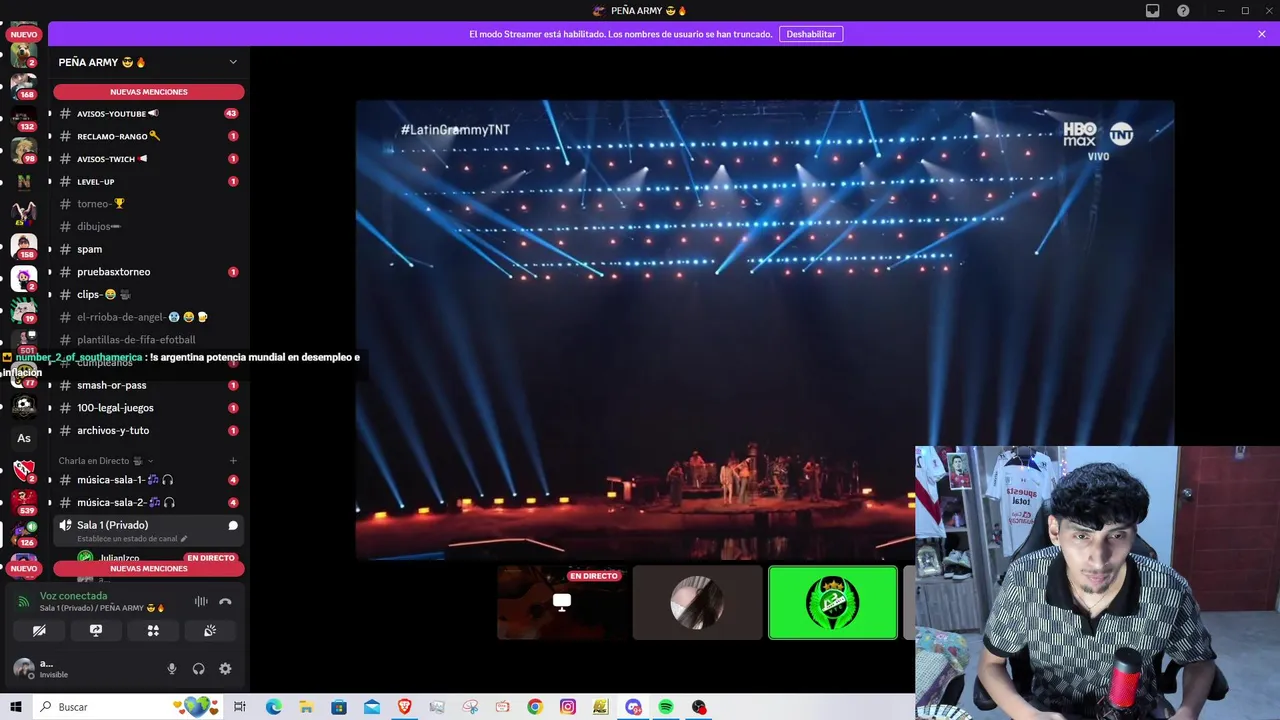Image resolution: width=1280 pixels, height=720 pixels.
Task: Jump to top NUEVAS MENCIONES pill
Action: [149, 92]
